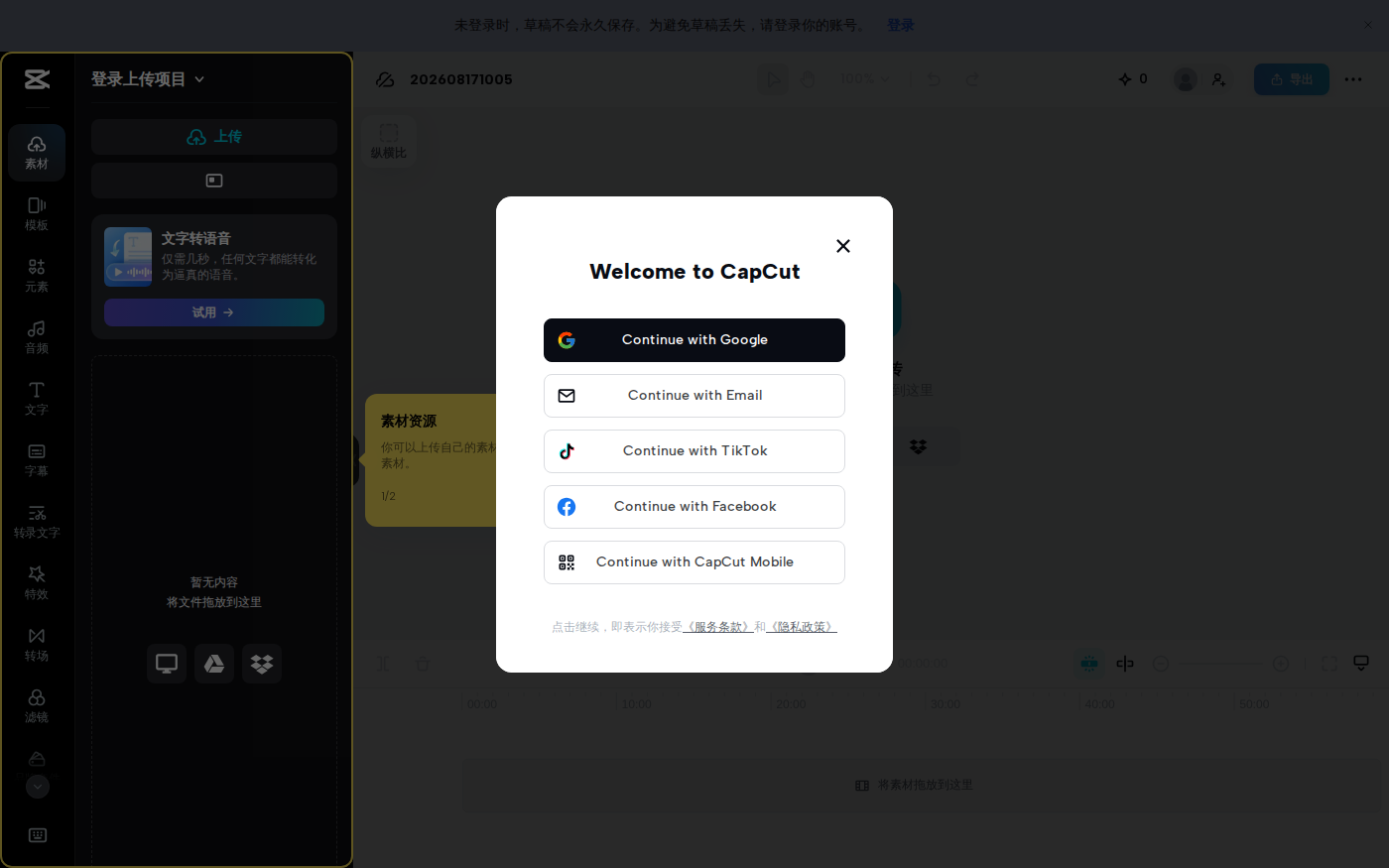
Task: Expand more sidebar tools with the down chevron
Action: 37,787
